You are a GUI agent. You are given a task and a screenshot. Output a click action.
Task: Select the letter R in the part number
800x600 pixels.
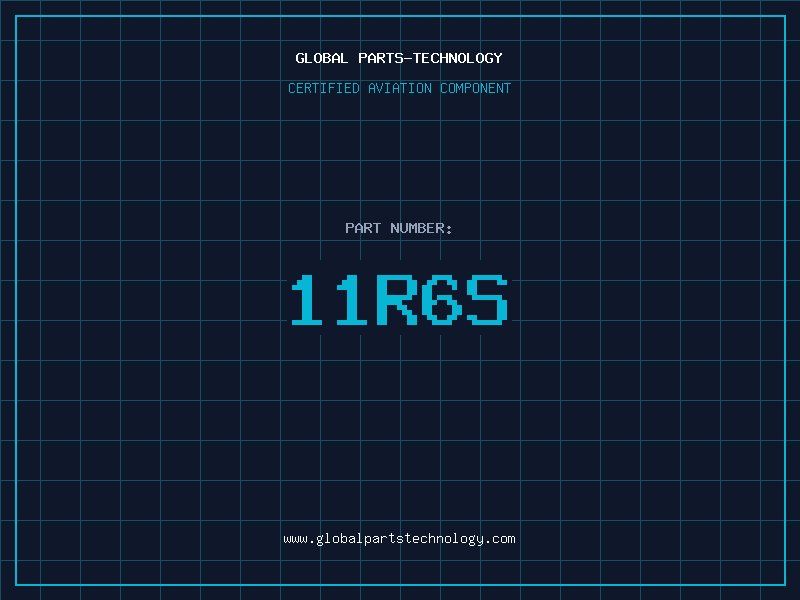coord(399,300)
